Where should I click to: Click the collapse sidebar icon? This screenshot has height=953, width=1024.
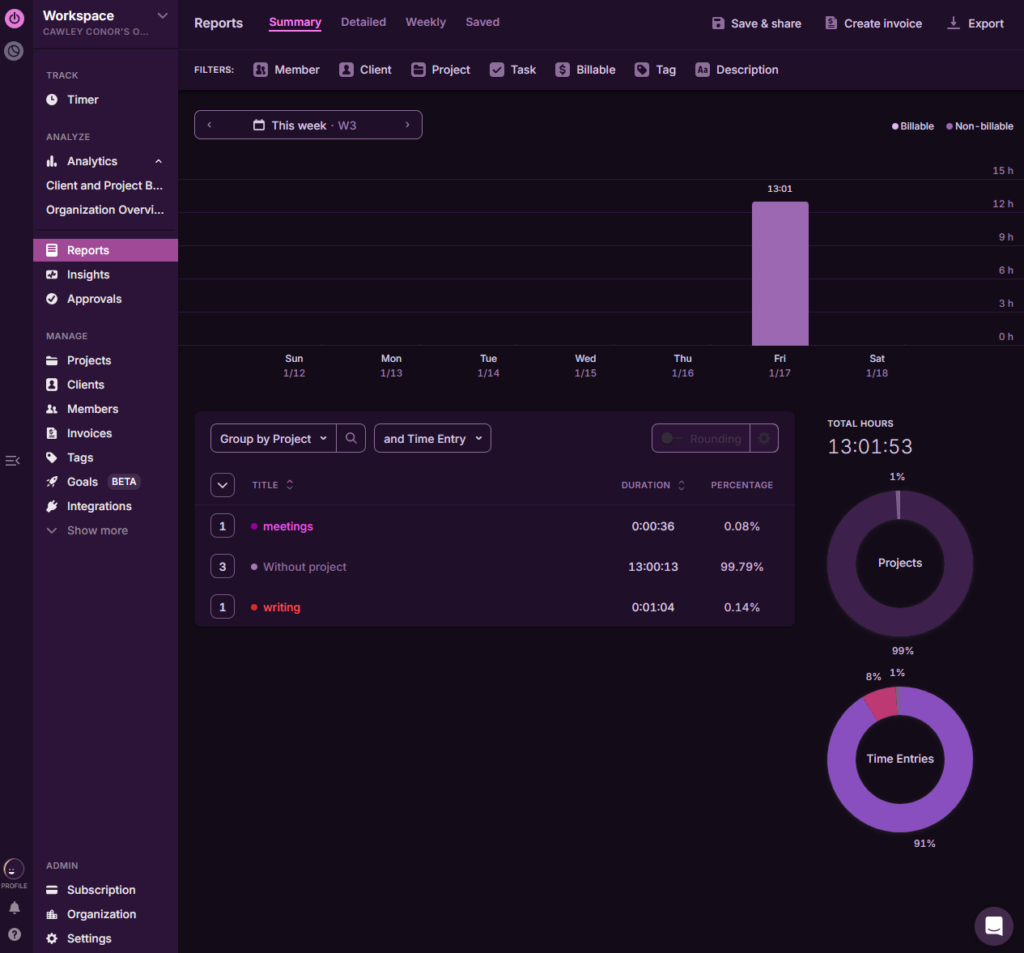(x=12, y=461)
